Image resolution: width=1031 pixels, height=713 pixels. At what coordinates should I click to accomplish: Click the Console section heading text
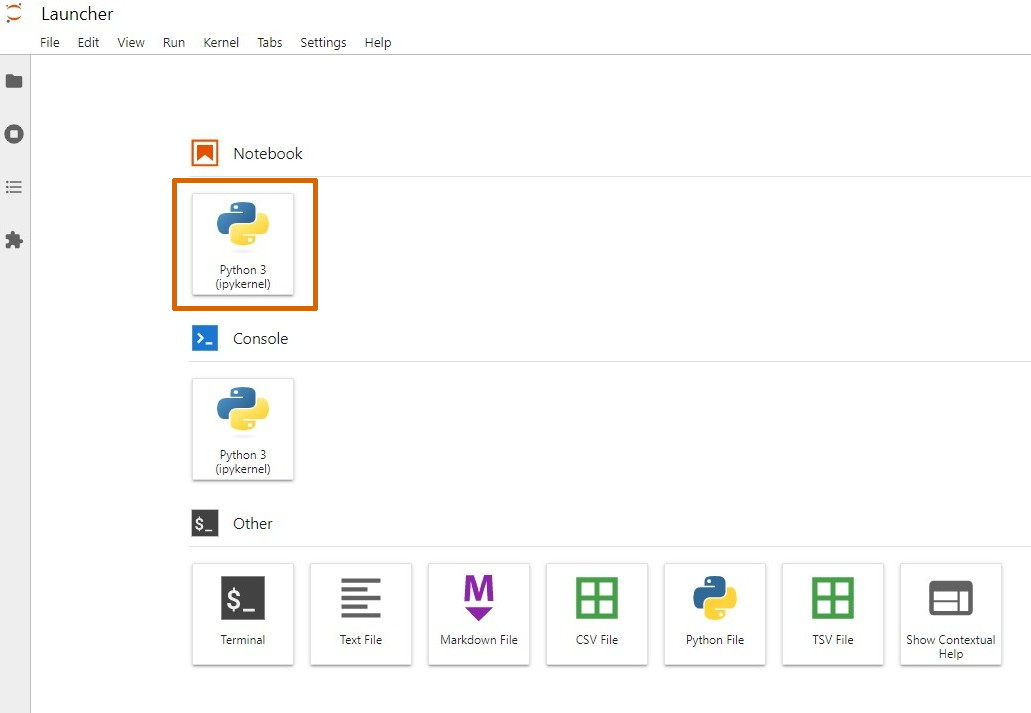pyautogui.click(x=260, y=338)
